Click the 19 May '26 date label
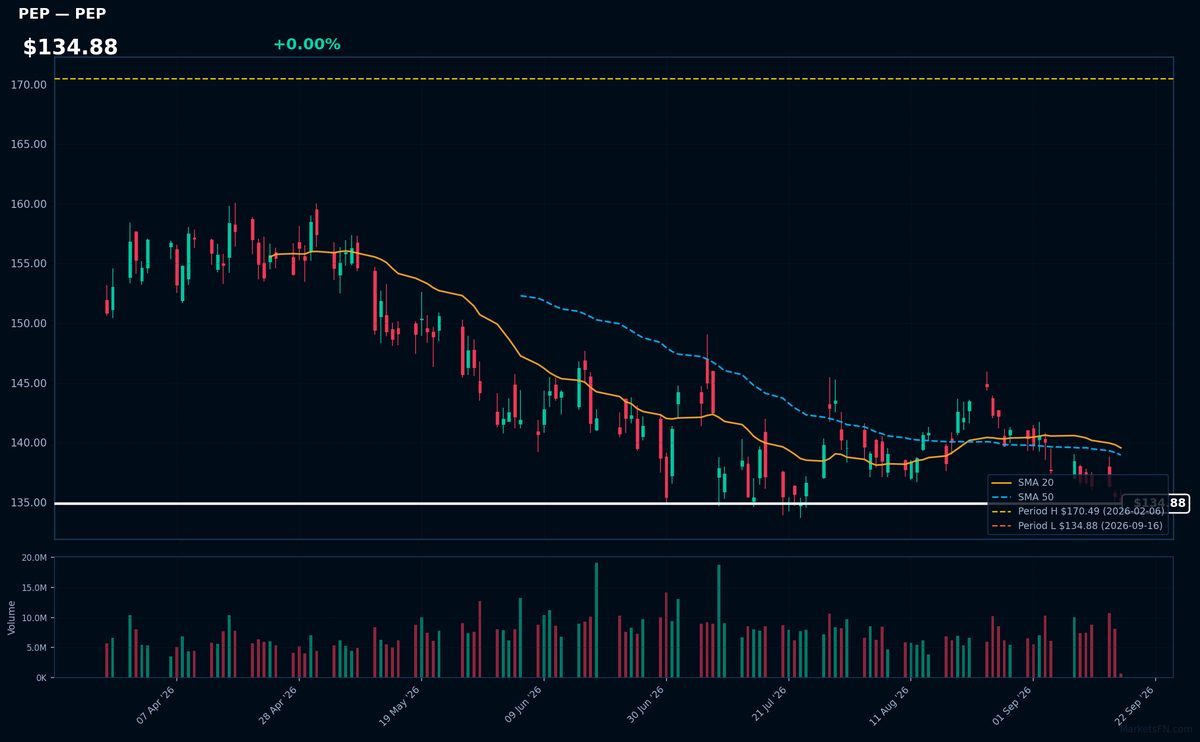 coord(401,705)
